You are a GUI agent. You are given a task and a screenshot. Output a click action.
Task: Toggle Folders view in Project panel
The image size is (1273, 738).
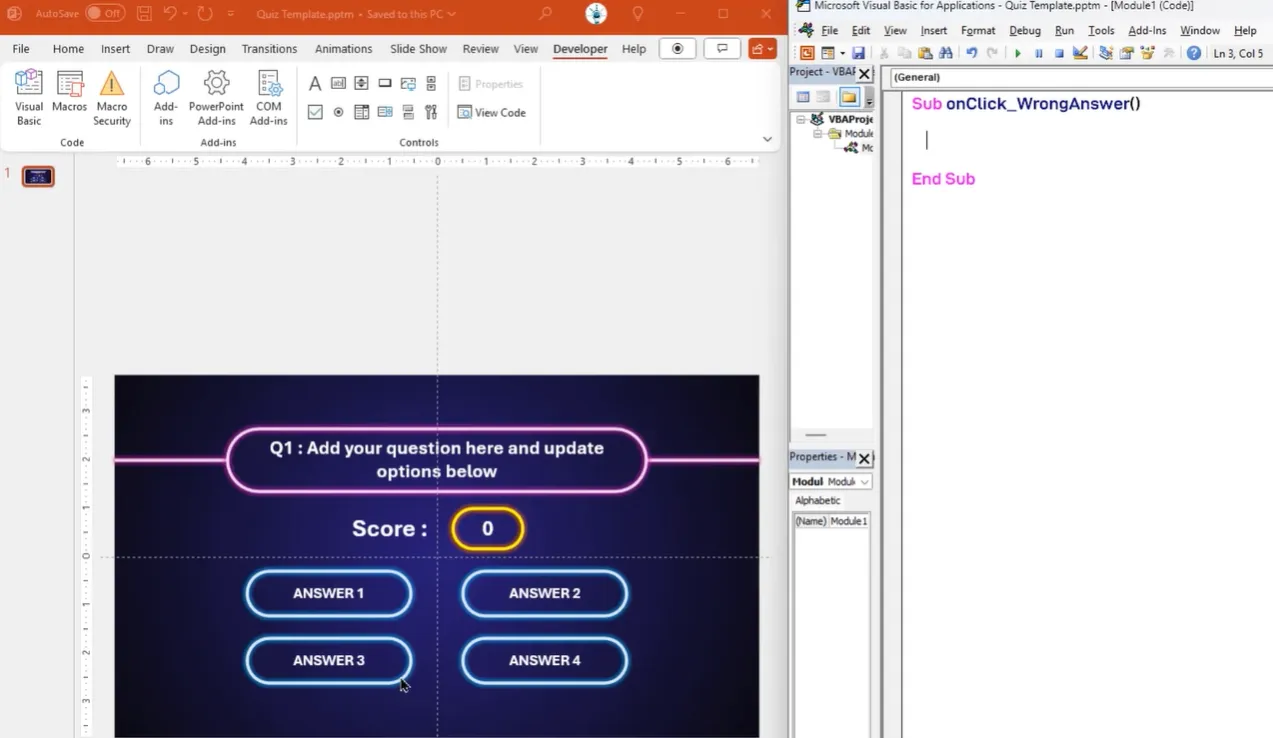848,97
